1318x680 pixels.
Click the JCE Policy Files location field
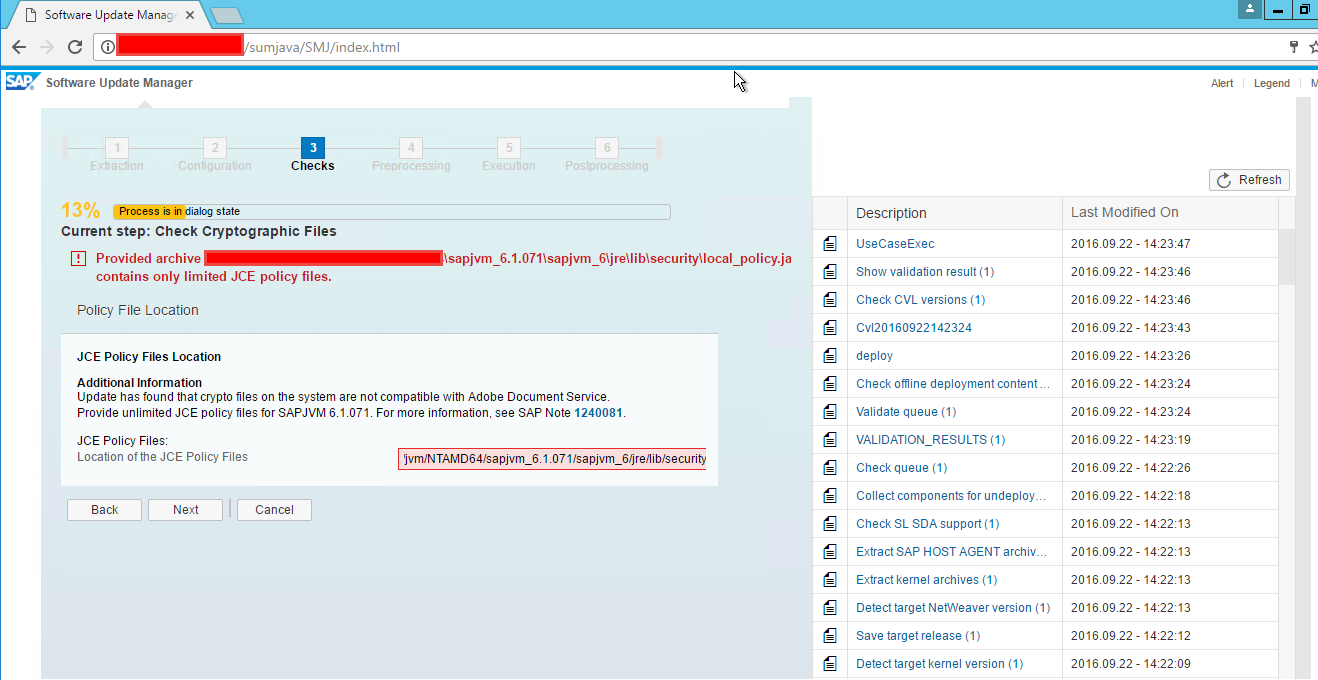pos(552,459)
